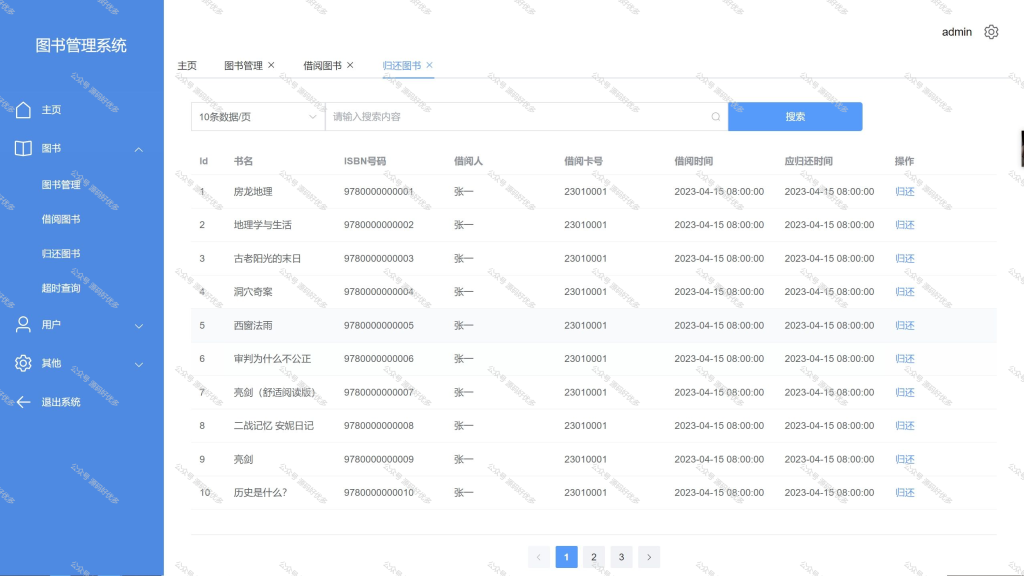The width and height of the screenshot is (1024, 576).
Task: Click the magnifier icon in the search field
Action: coord(716,117)
